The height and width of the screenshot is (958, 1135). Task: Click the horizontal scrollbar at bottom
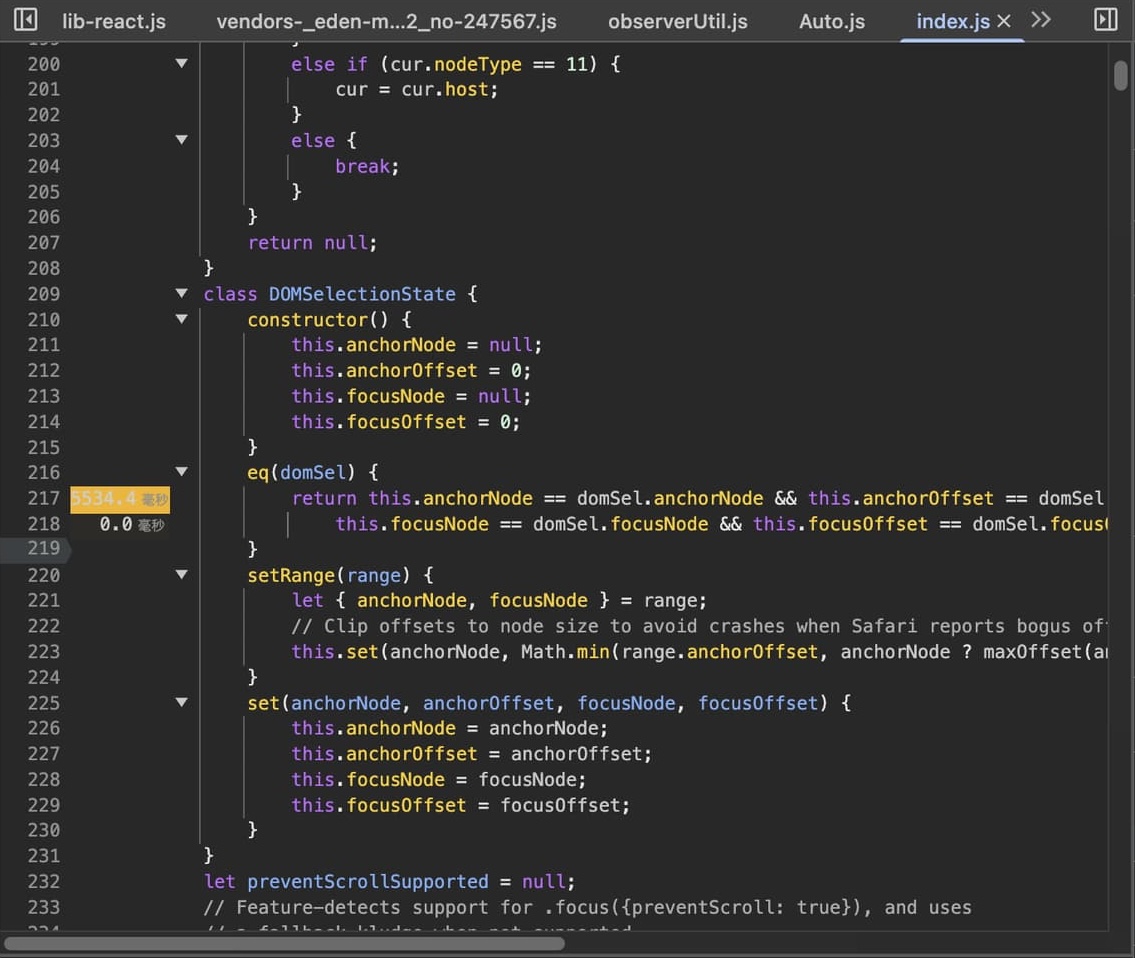point(285,943)
